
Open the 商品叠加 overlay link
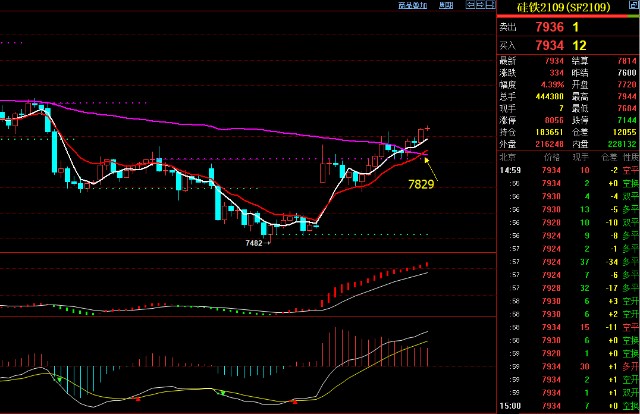(412, 5)
